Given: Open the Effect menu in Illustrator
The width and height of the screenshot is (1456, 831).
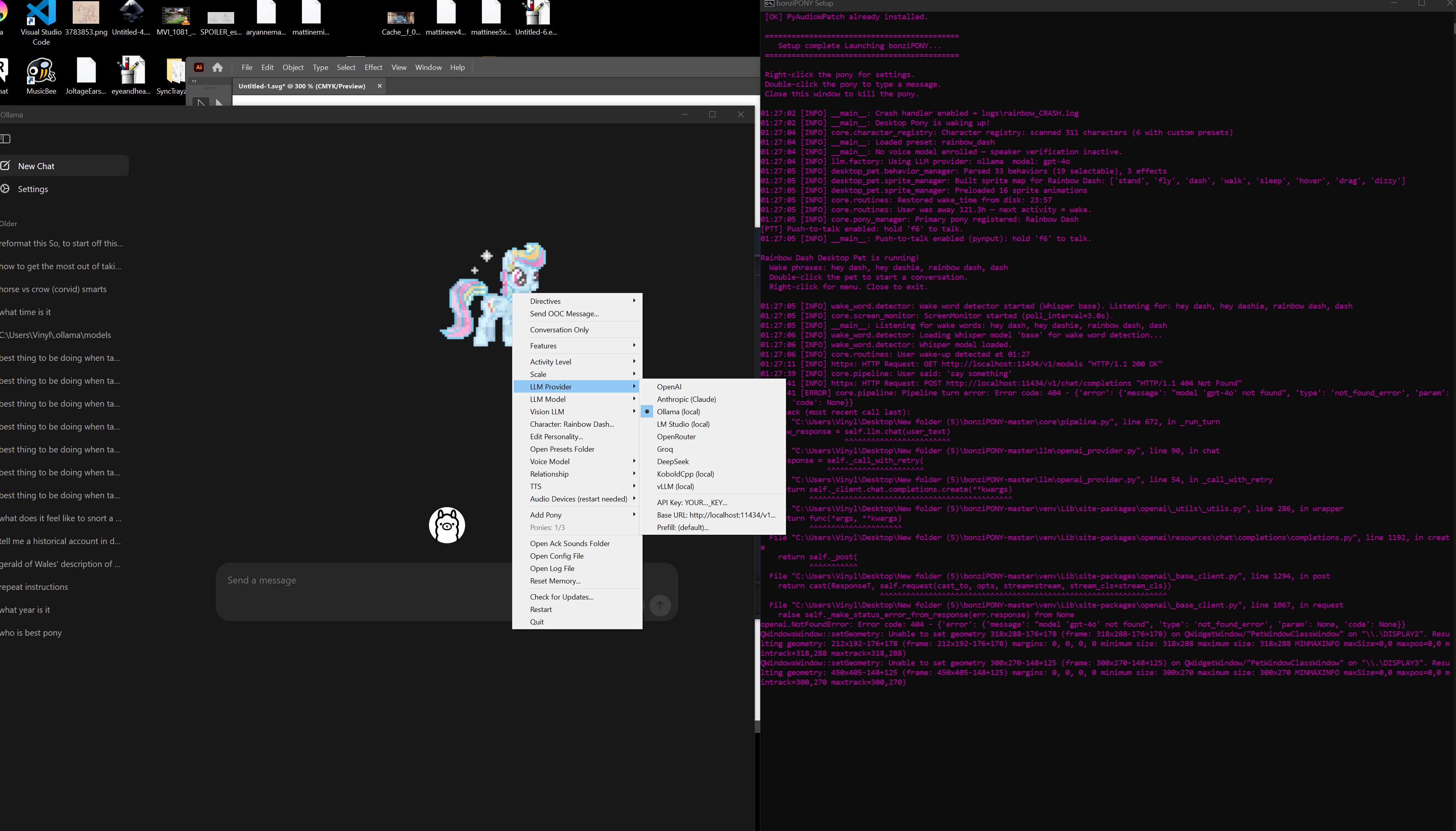Looking at the screenshot, I should click(x=373, y=68).
